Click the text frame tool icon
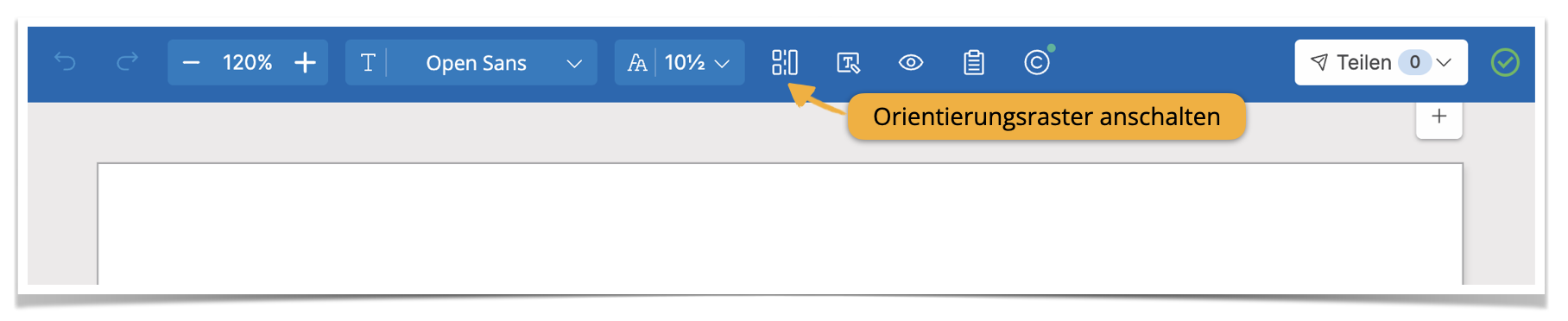1568x321 pixels. (849, 63)
